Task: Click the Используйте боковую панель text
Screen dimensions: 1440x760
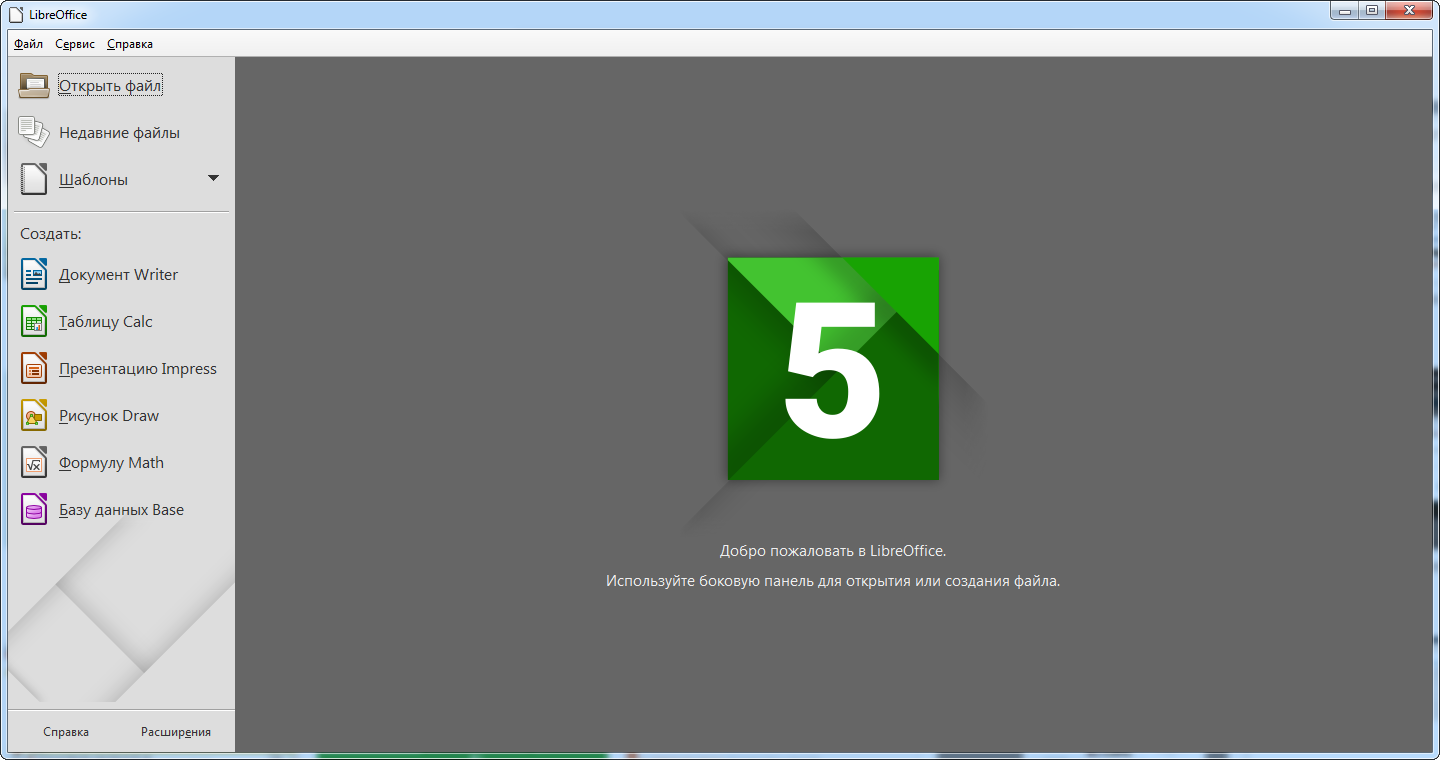Action: (x=833, y=581)
